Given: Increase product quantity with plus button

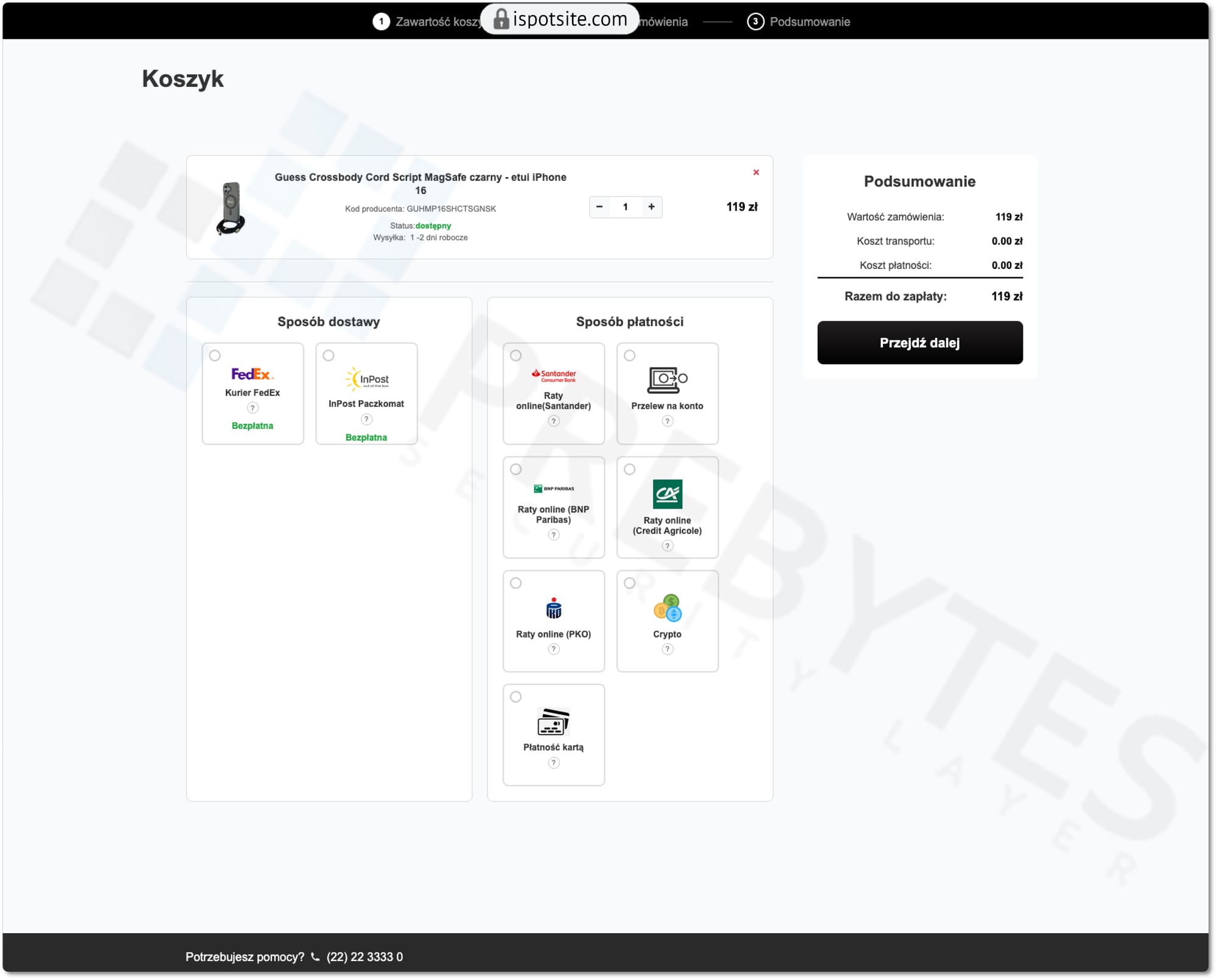Looking at the screenshot, I should [651, 207].
